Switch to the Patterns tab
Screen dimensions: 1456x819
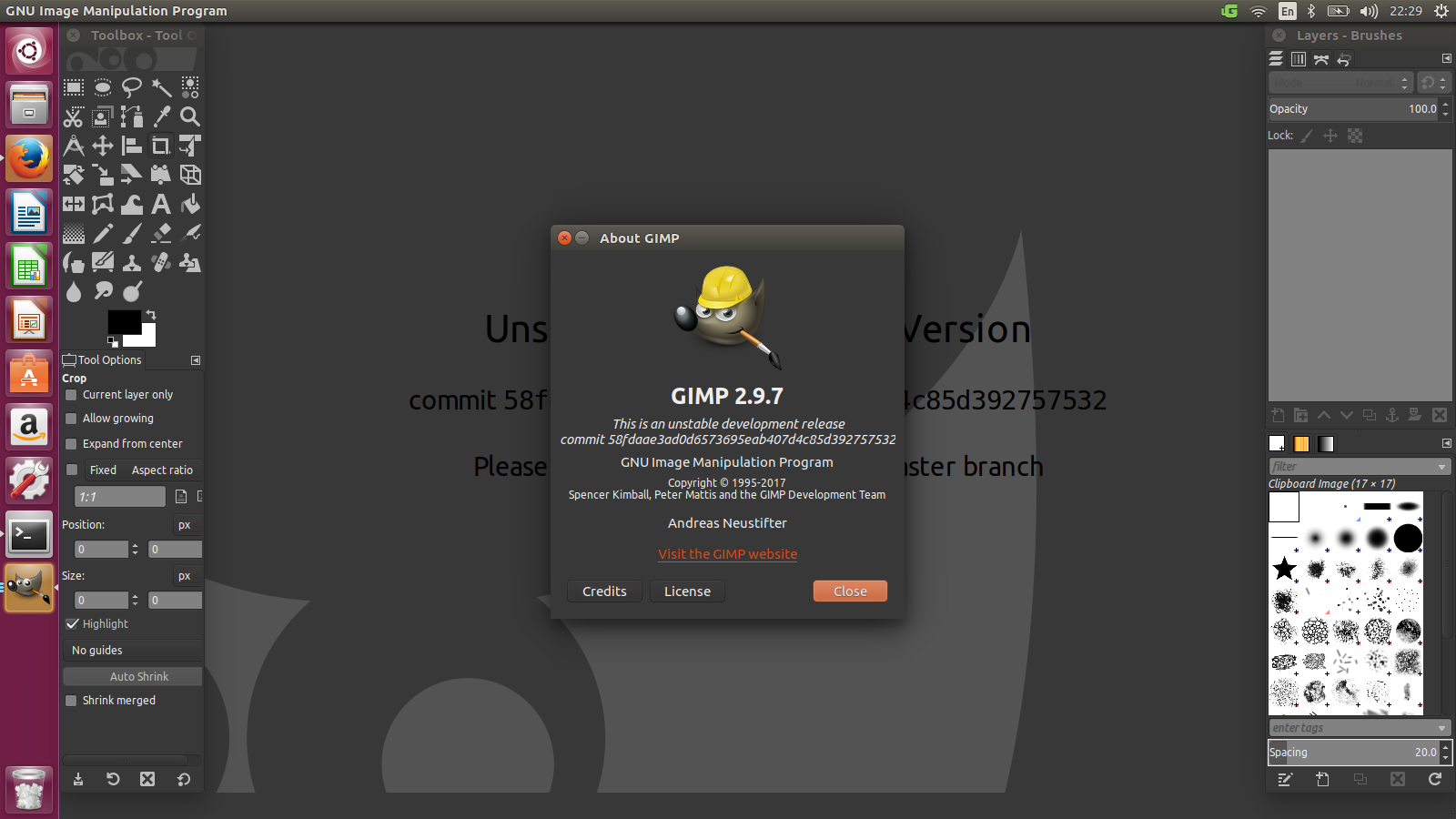click(1301, 444)
